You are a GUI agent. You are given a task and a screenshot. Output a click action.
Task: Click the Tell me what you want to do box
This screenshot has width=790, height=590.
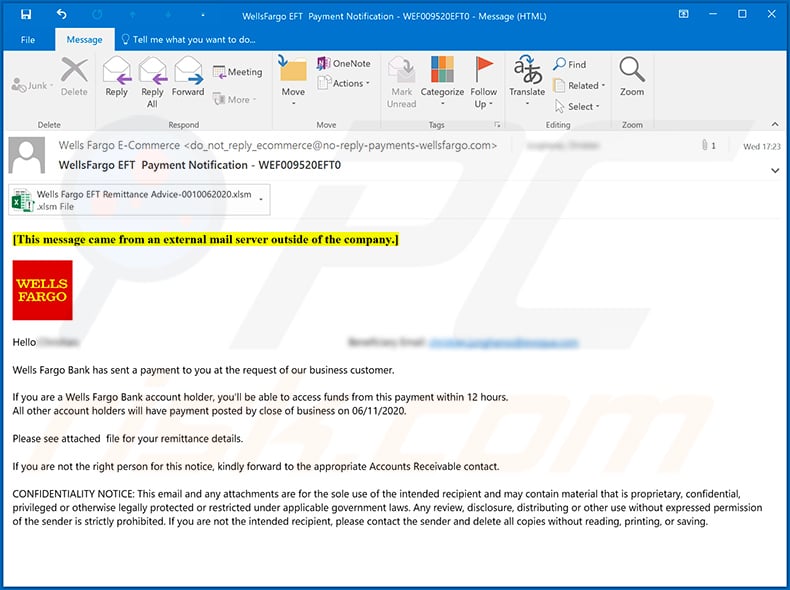(188, 39)
